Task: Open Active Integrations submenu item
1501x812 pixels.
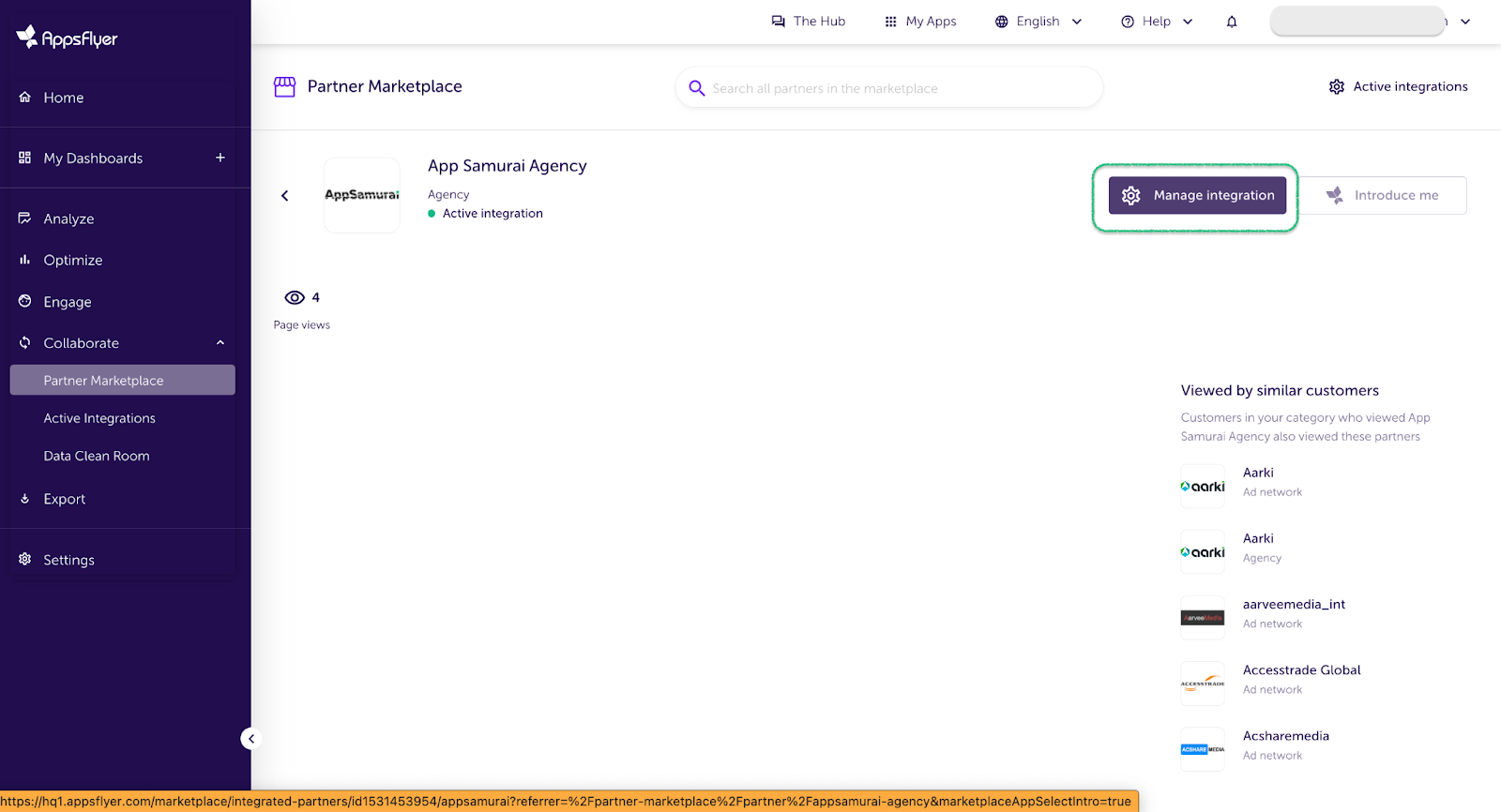Action: pos(99,418)
